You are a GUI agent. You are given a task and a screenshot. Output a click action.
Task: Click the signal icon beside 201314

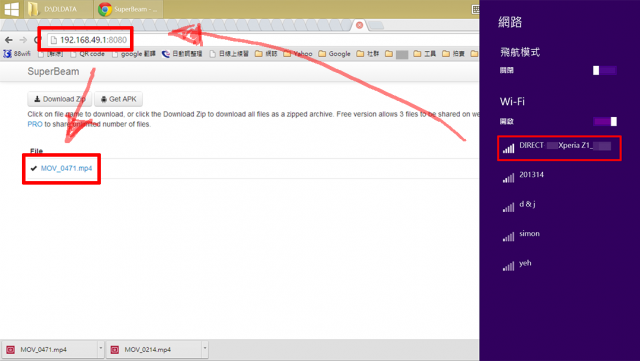508,178
